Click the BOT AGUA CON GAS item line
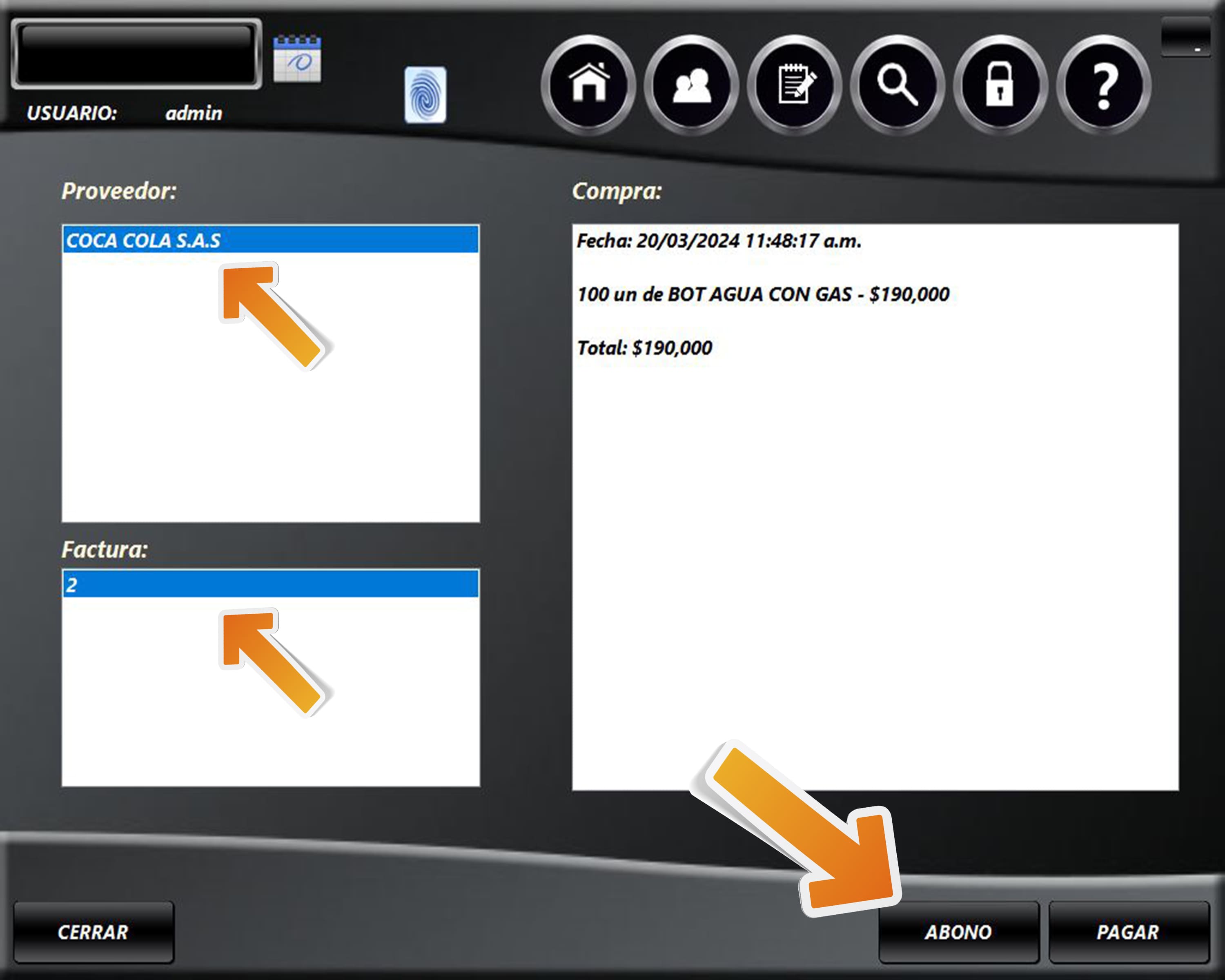Image resolution: width=1225 pixels, height=980 pixels. point(763,294)
